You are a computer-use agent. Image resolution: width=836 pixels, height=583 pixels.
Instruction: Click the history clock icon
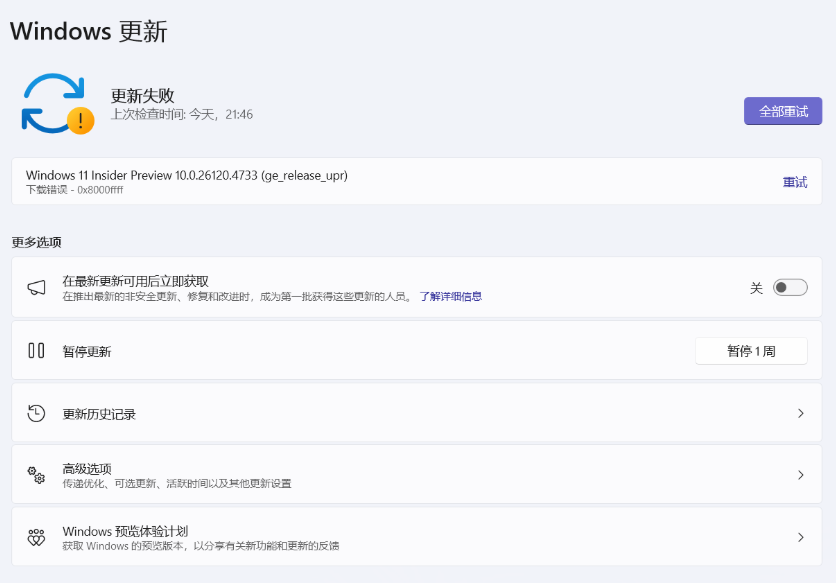pyautogui.click(x=36, y=413)
